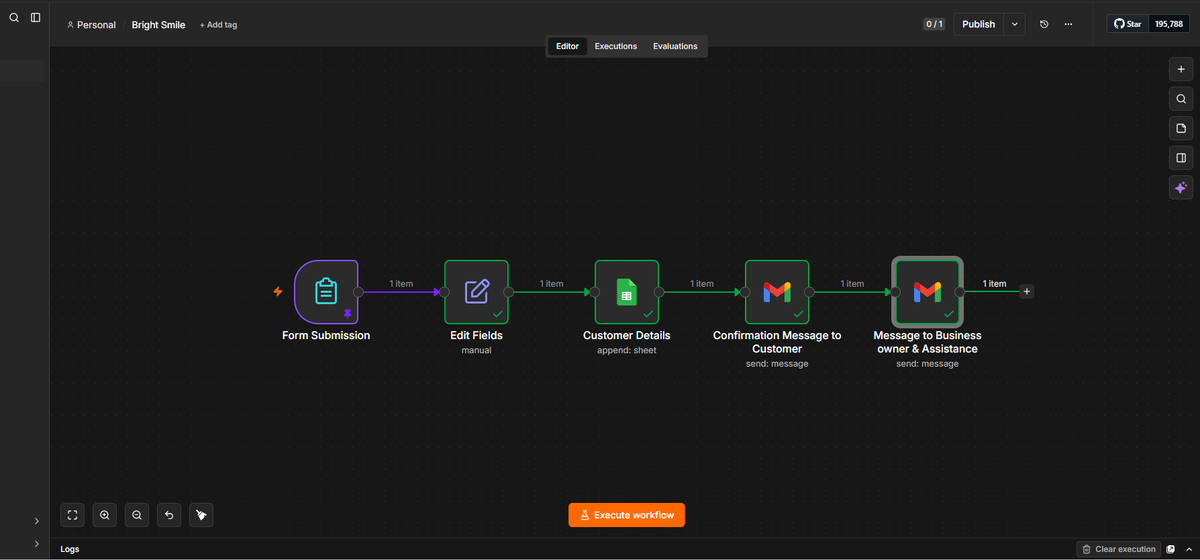This screenshot has width=1200, height=560.
Task: Click the Add tag button
Action: coord(218,25)
